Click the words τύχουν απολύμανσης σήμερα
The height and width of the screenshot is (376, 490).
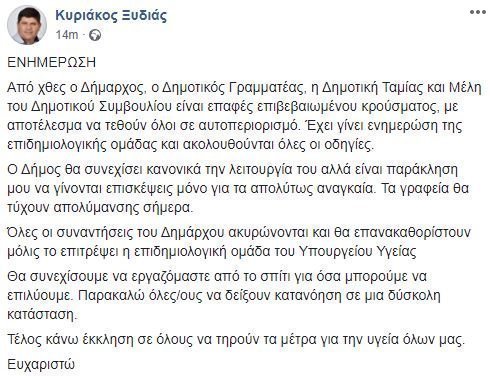[100, 207]
